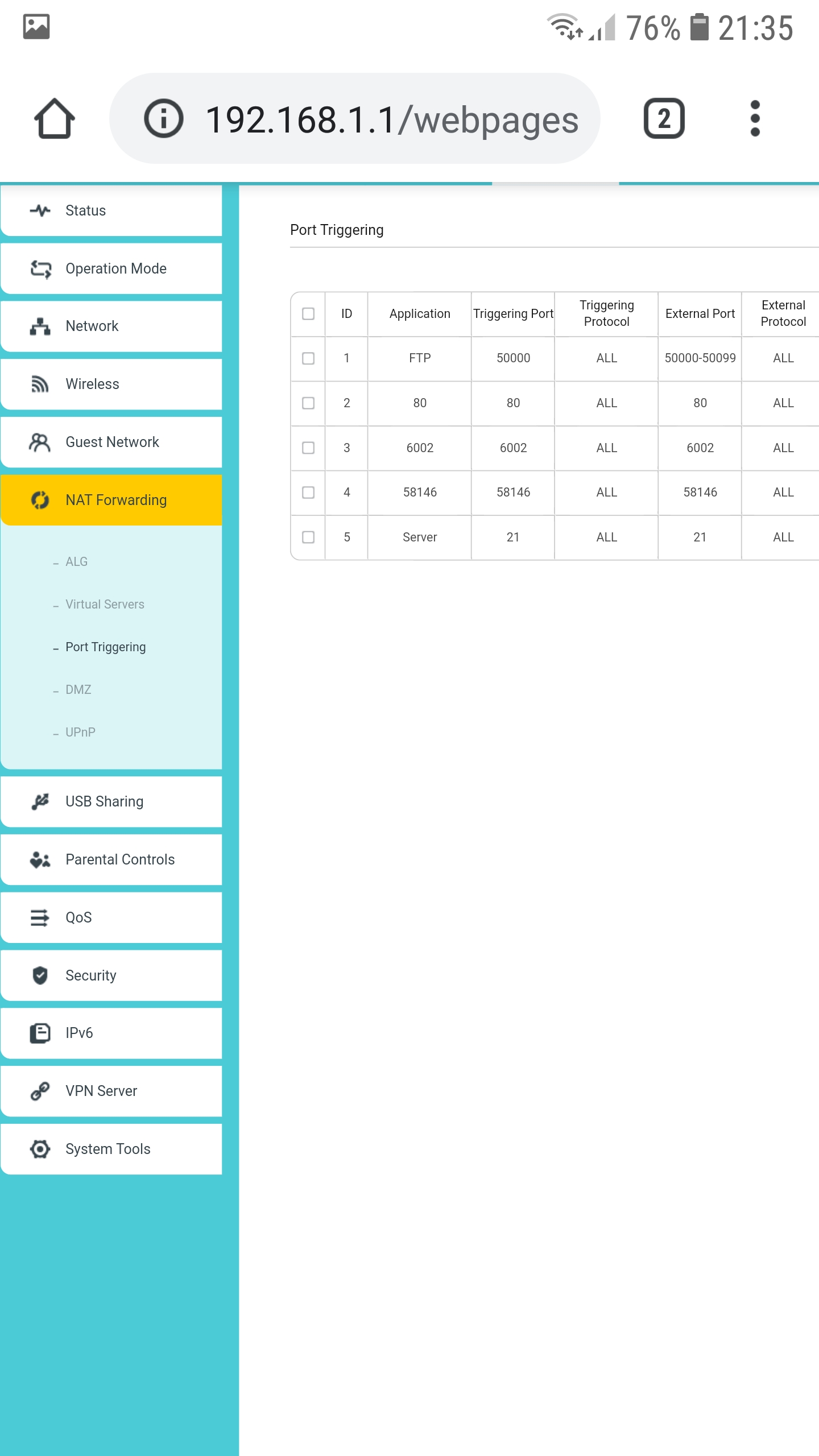Open site info icon in address bar
The width and height of the screenshot is (819, 1456).
coord(164,118)
